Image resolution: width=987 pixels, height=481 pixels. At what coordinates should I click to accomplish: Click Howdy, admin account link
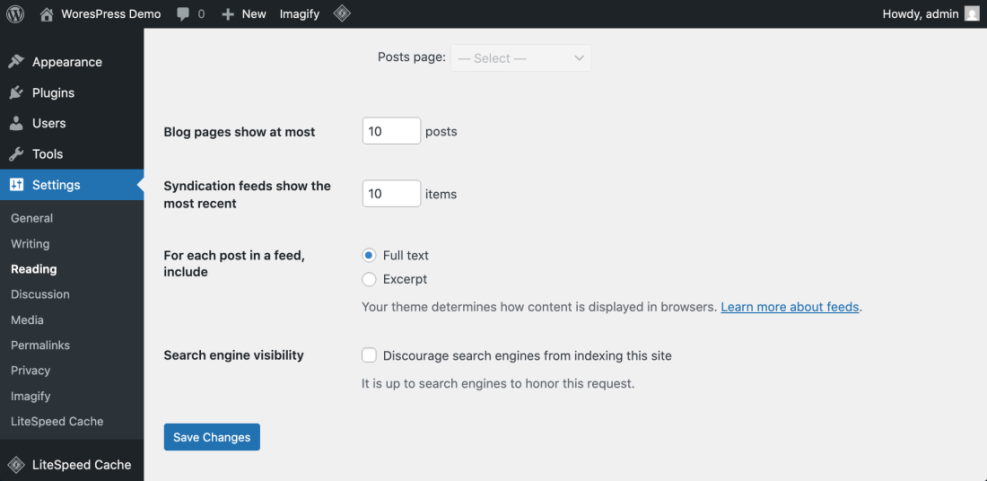click(920, 14)
